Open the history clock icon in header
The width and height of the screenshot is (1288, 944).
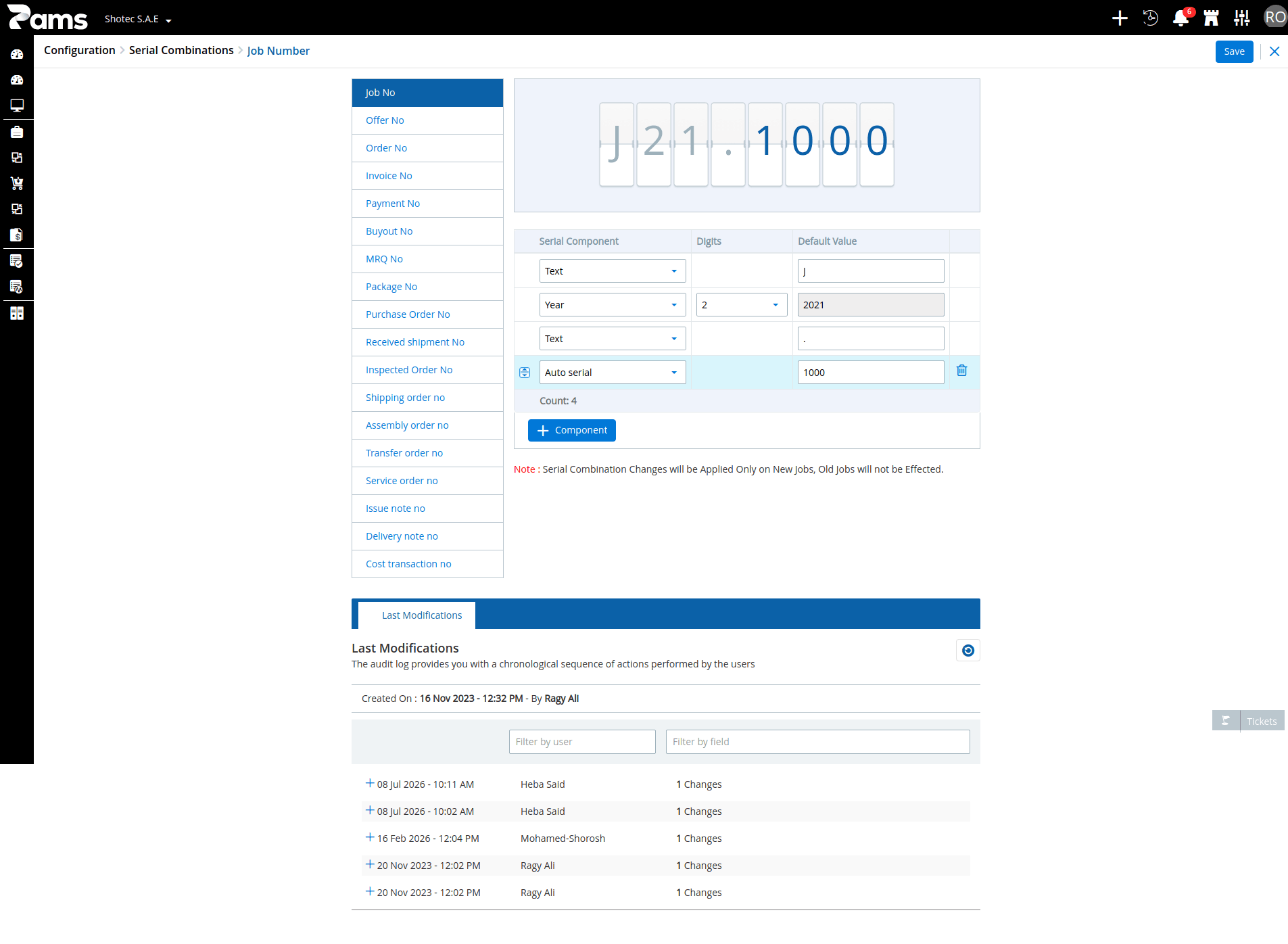pos(1150,18)
